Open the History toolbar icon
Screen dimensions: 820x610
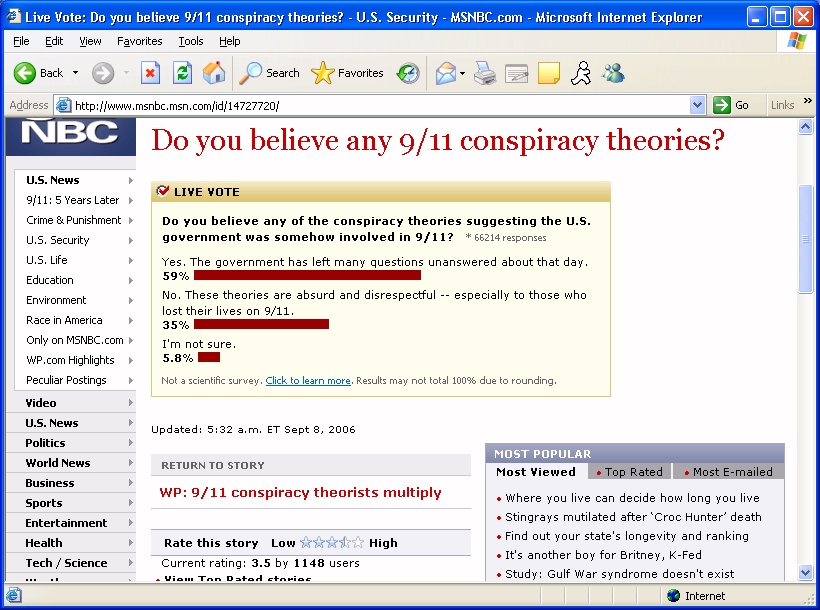coord(408,73)
